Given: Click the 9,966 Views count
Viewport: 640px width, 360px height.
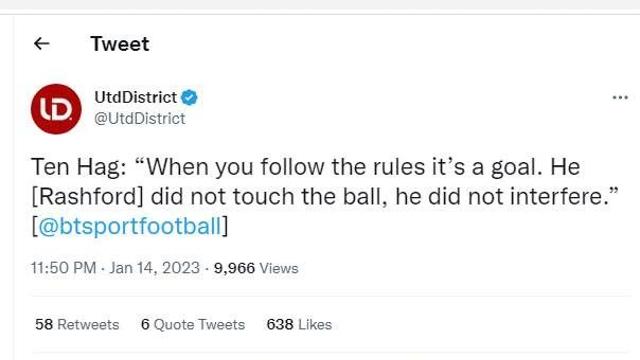Looking at the screenshot, I should click(x=256, y=268).
